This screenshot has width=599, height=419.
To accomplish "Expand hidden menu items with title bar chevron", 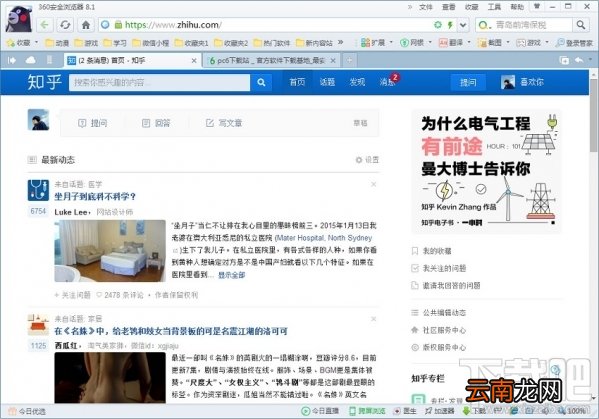I will (410, 7).
